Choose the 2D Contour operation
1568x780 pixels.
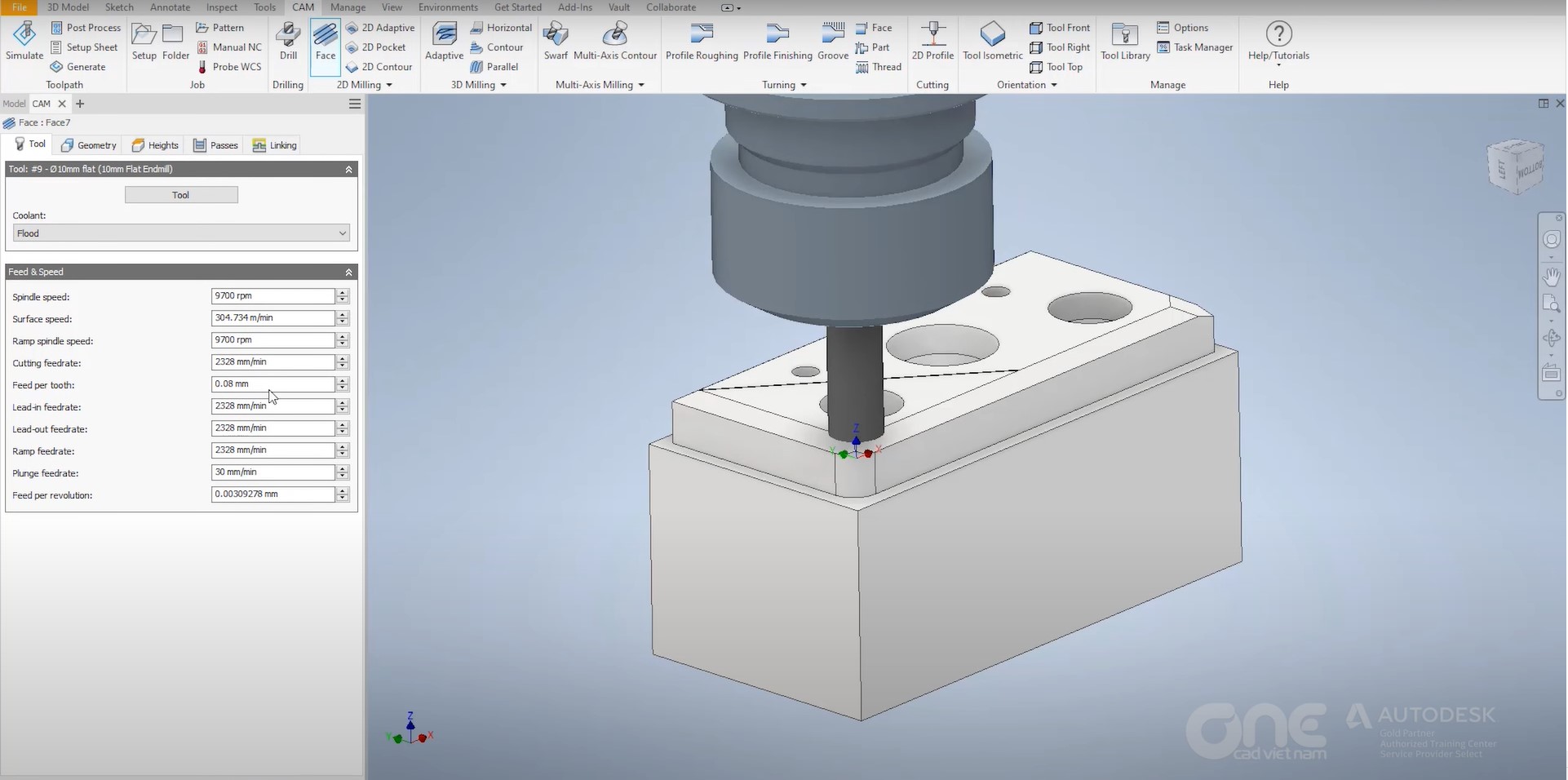pos(379,67)
